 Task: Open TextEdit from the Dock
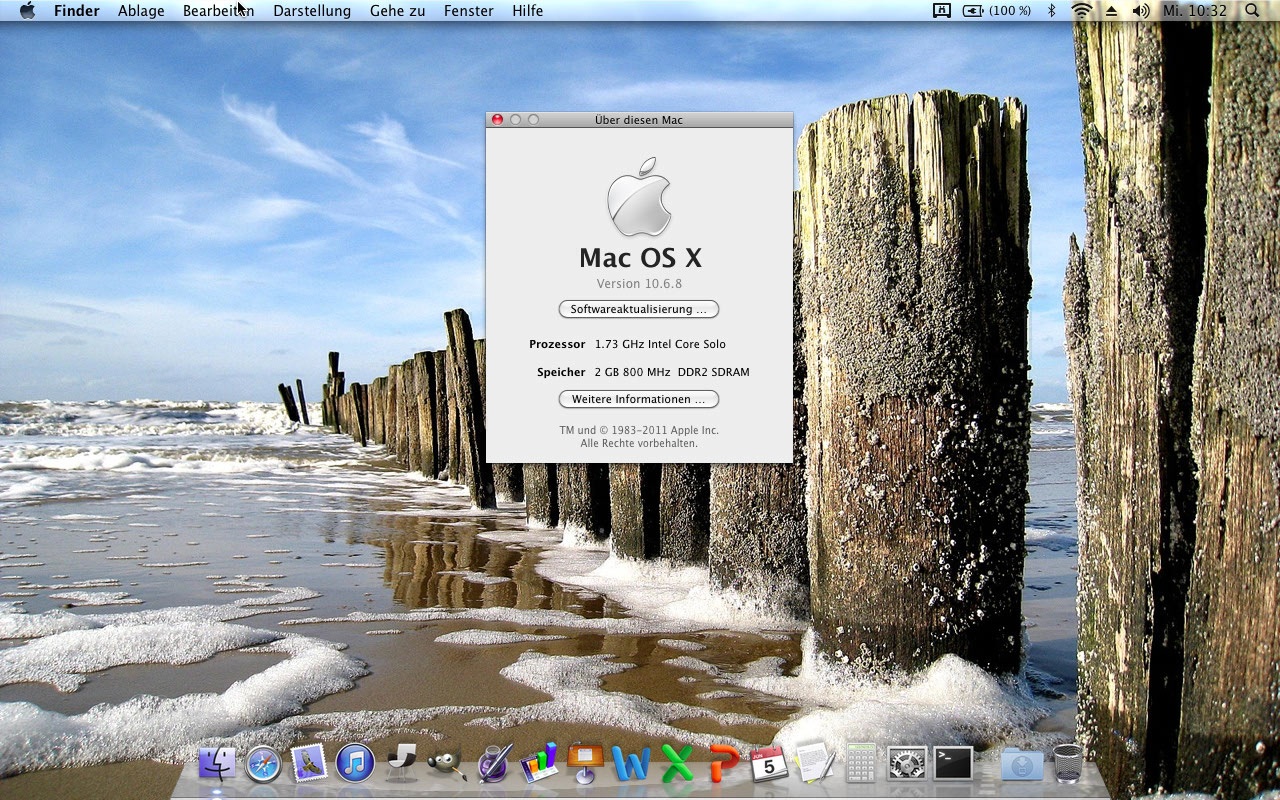(815, 763)
